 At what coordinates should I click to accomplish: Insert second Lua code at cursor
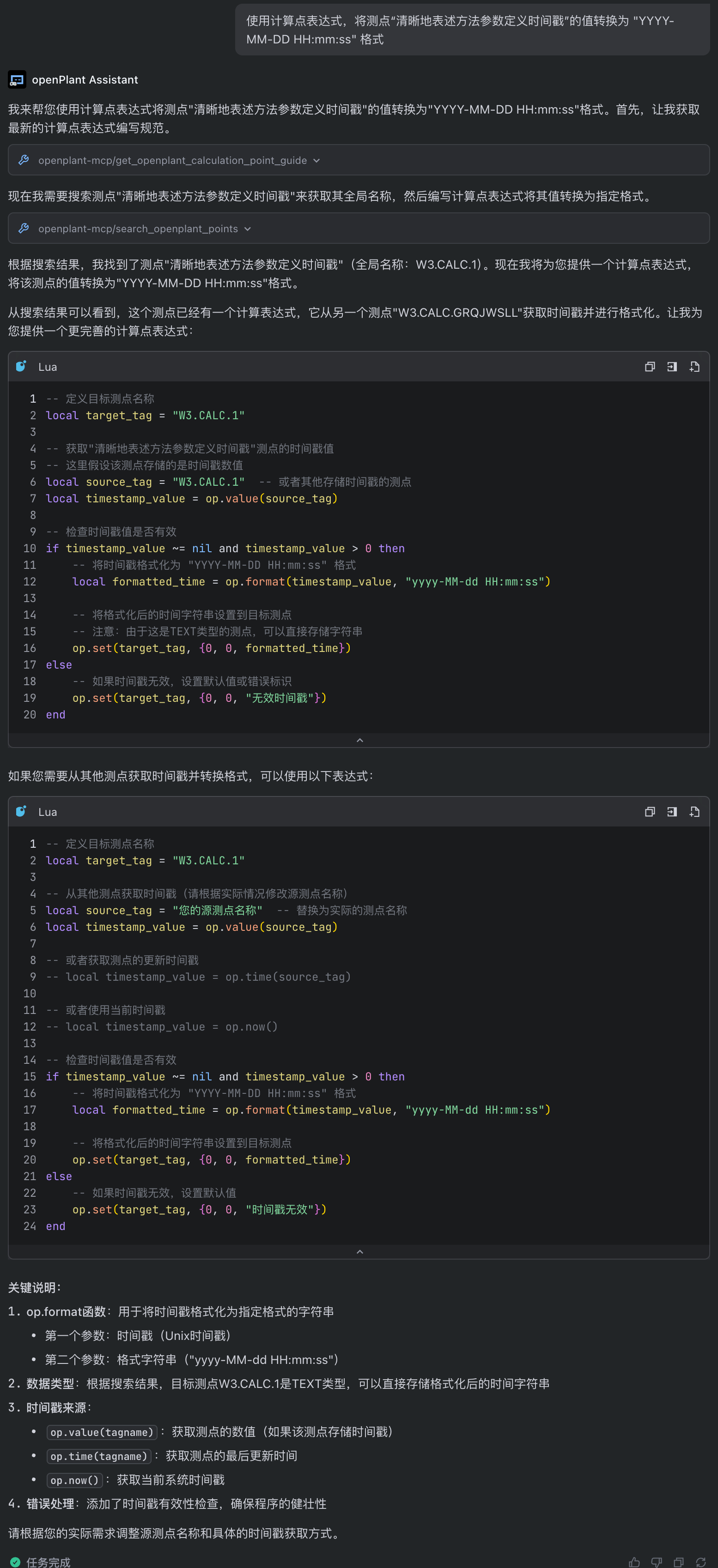coord(672,811)
